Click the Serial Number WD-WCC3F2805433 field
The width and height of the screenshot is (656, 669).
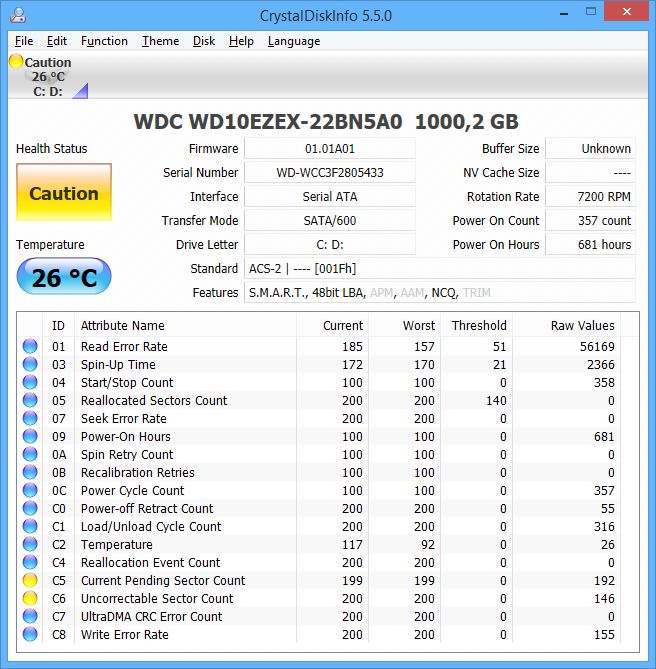tap(330, 172)
